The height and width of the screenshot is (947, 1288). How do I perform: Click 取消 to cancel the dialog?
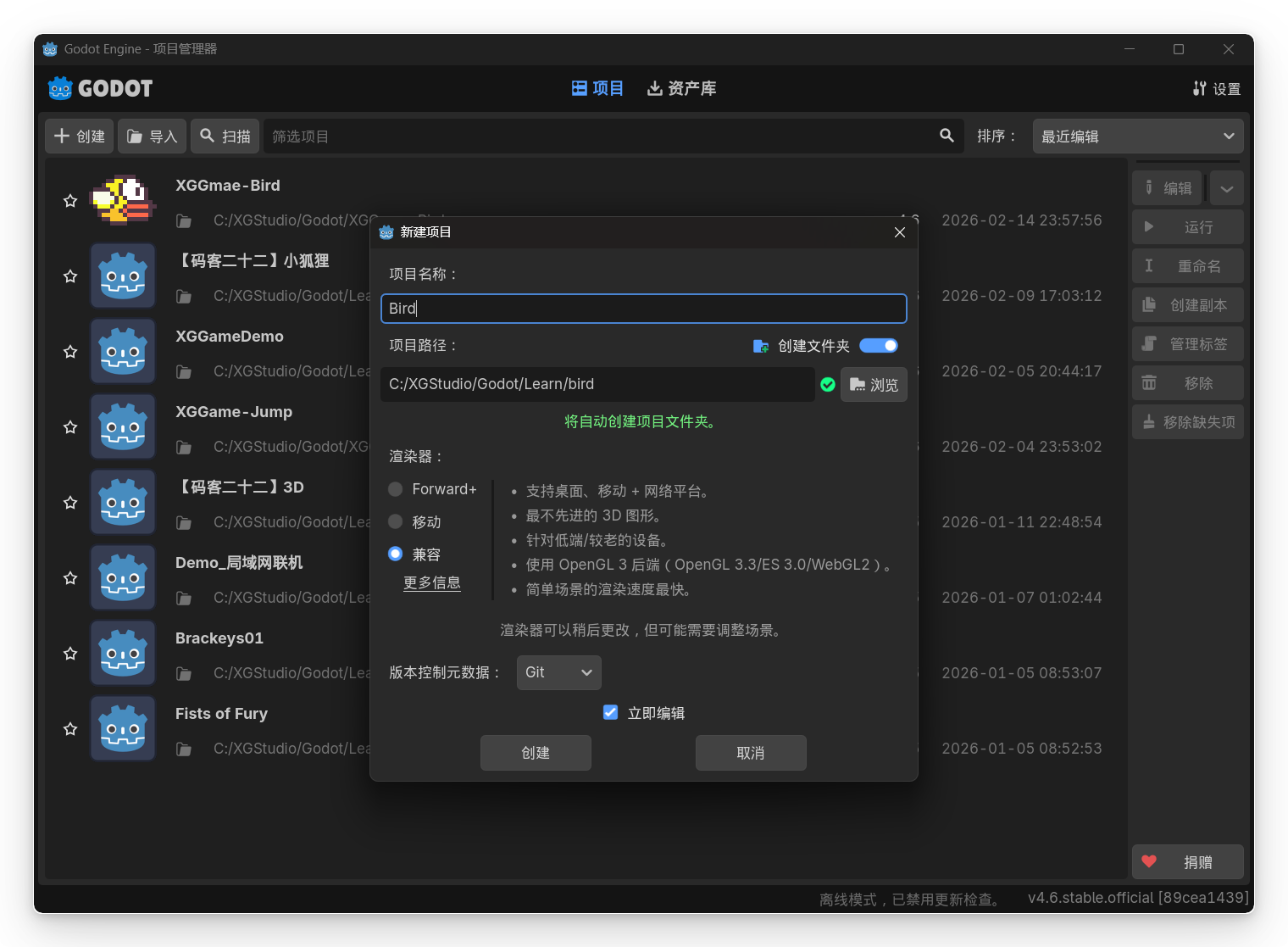click(x=751, y=753)
